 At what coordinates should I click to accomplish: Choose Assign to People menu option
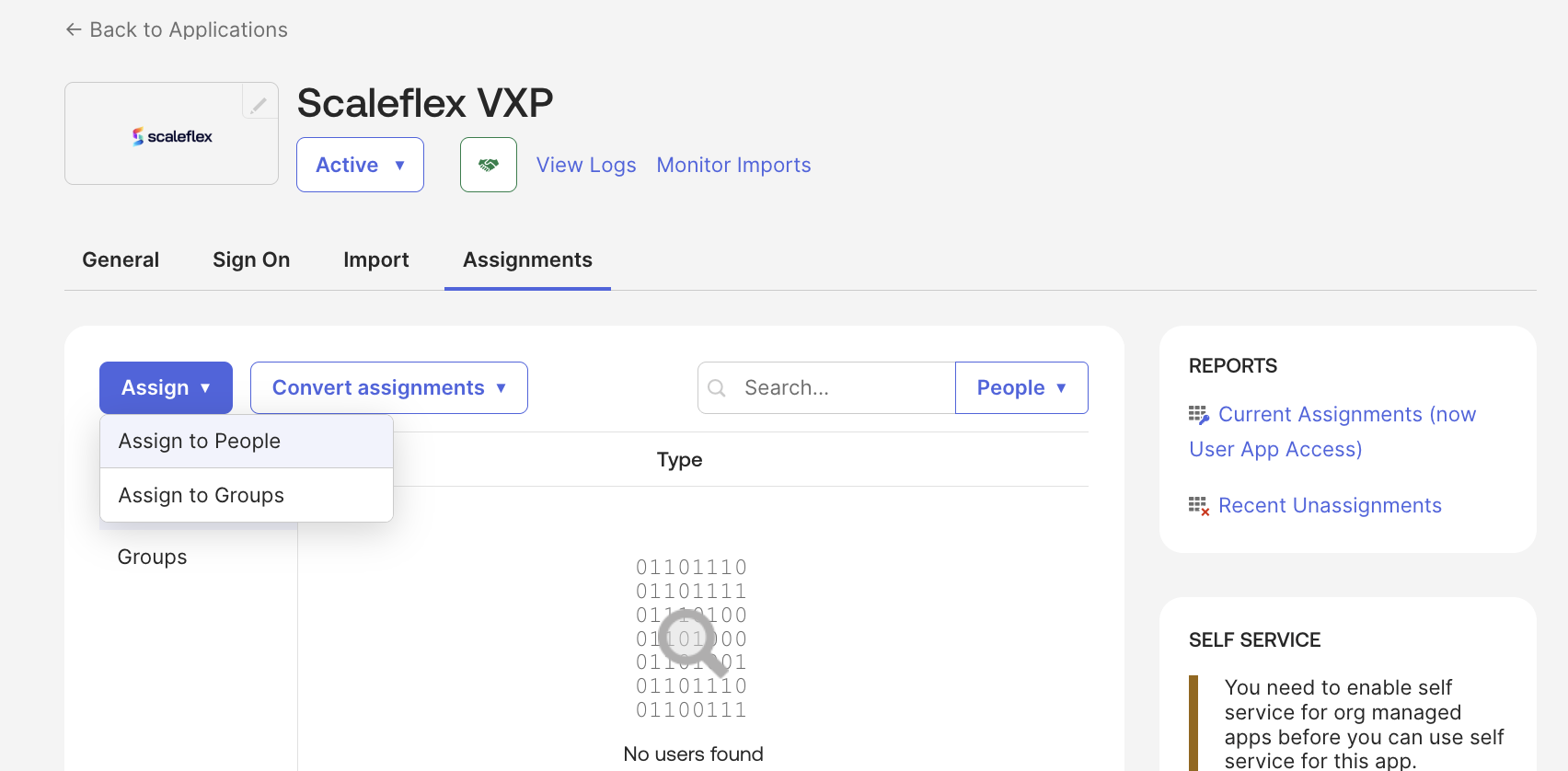(x=200, y=442)
